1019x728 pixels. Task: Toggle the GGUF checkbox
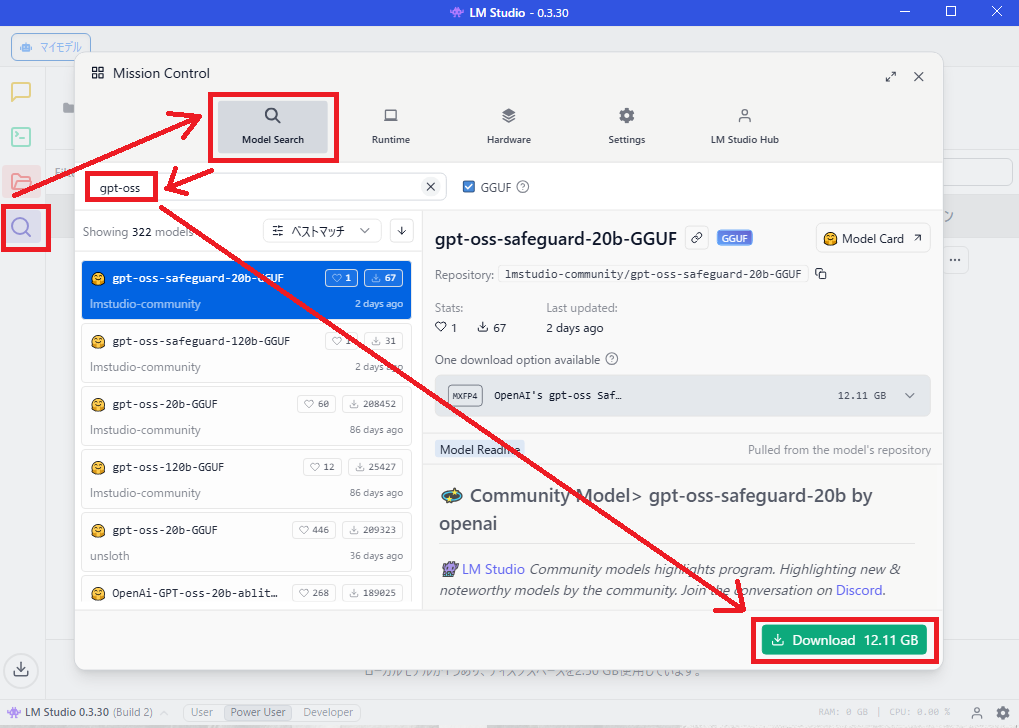(x=469, y=187)
